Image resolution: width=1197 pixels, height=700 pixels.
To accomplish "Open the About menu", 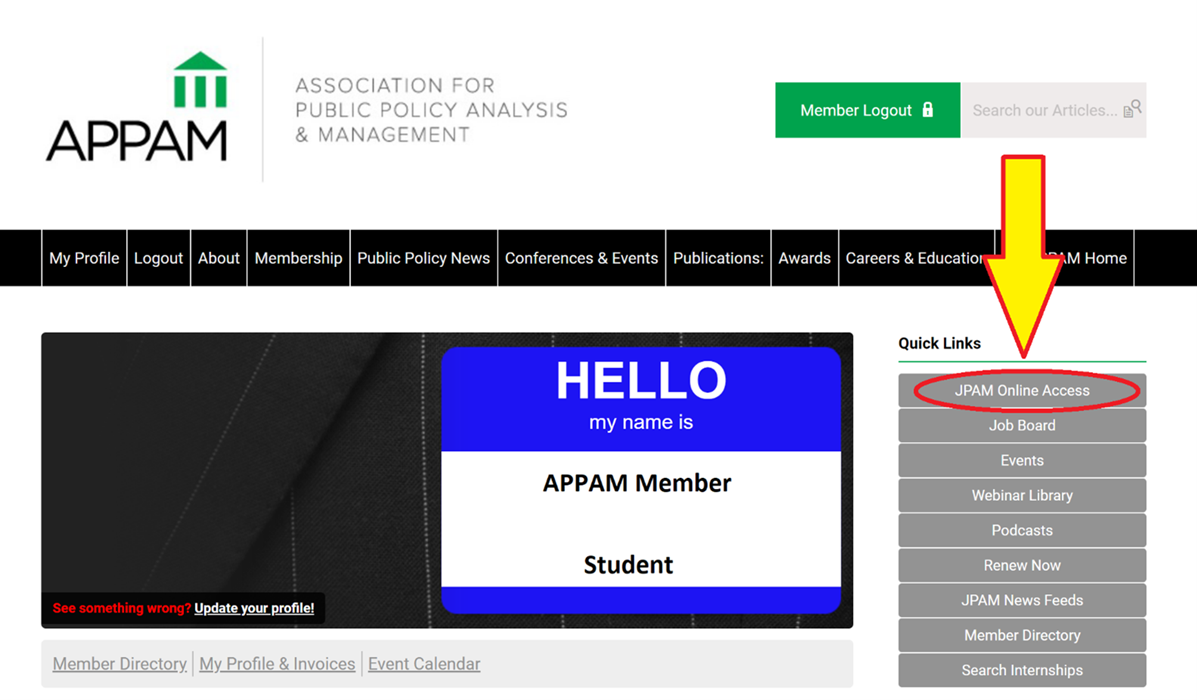I will 218,258.
